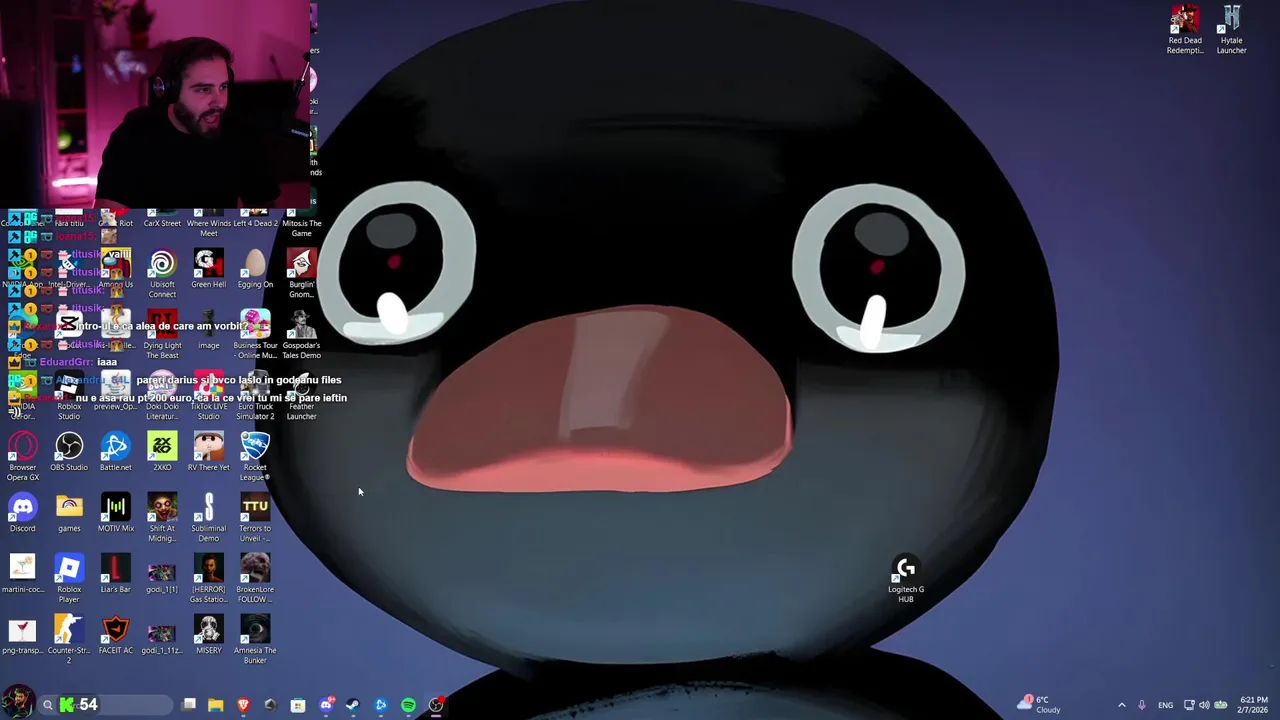Screen dimensions: 1280x720
Task: Launch Counter-Strike 2 shortcut
Action: click(x=69, y=640)
